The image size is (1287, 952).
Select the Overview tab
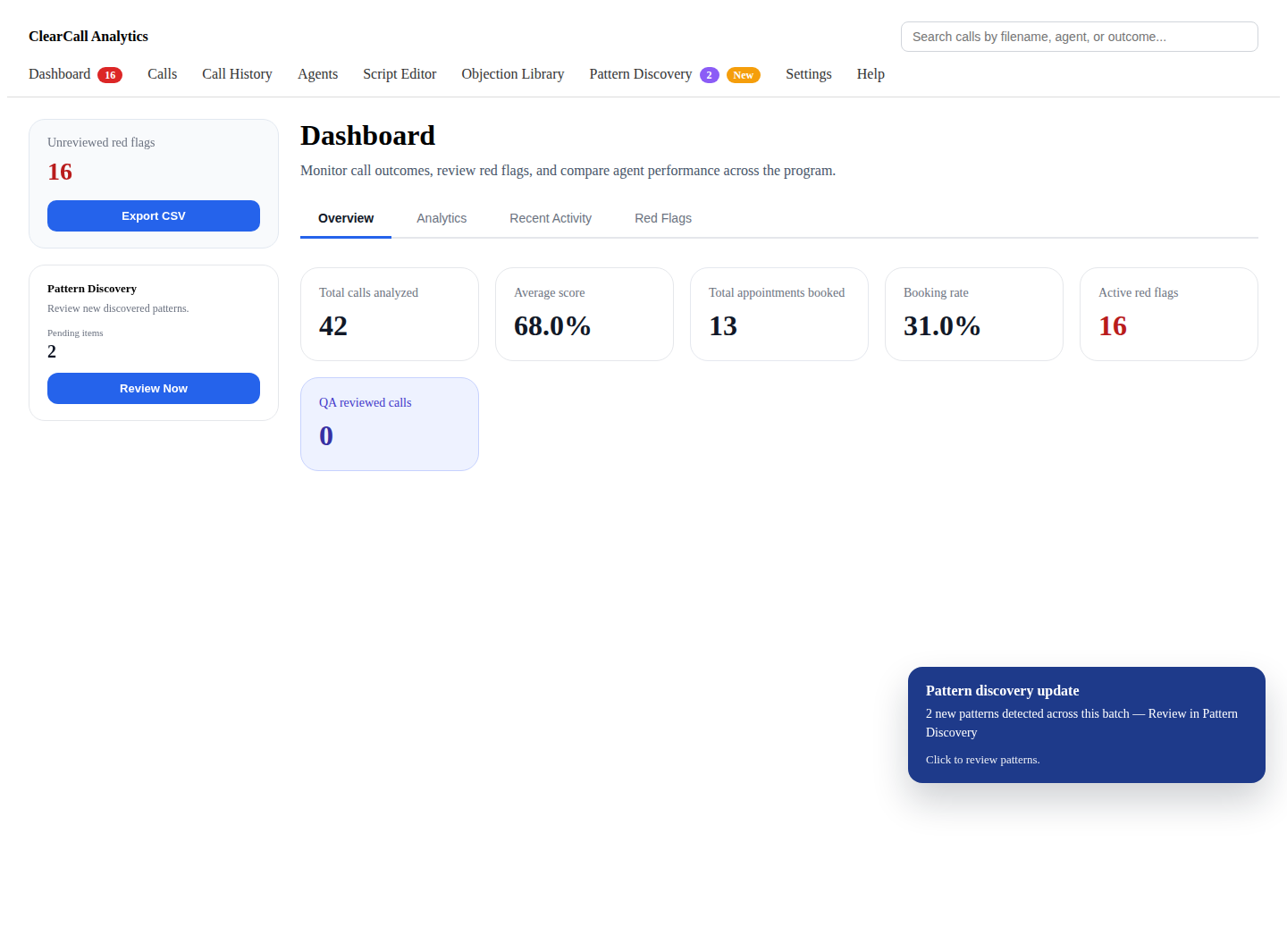tap(346, 218)
